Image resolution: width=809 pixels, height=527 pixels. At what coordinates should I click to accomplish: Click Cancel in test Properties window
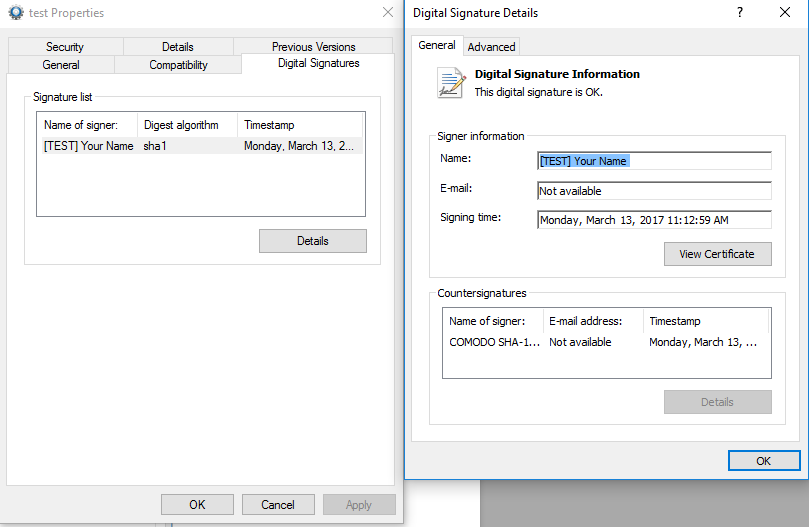278,505
